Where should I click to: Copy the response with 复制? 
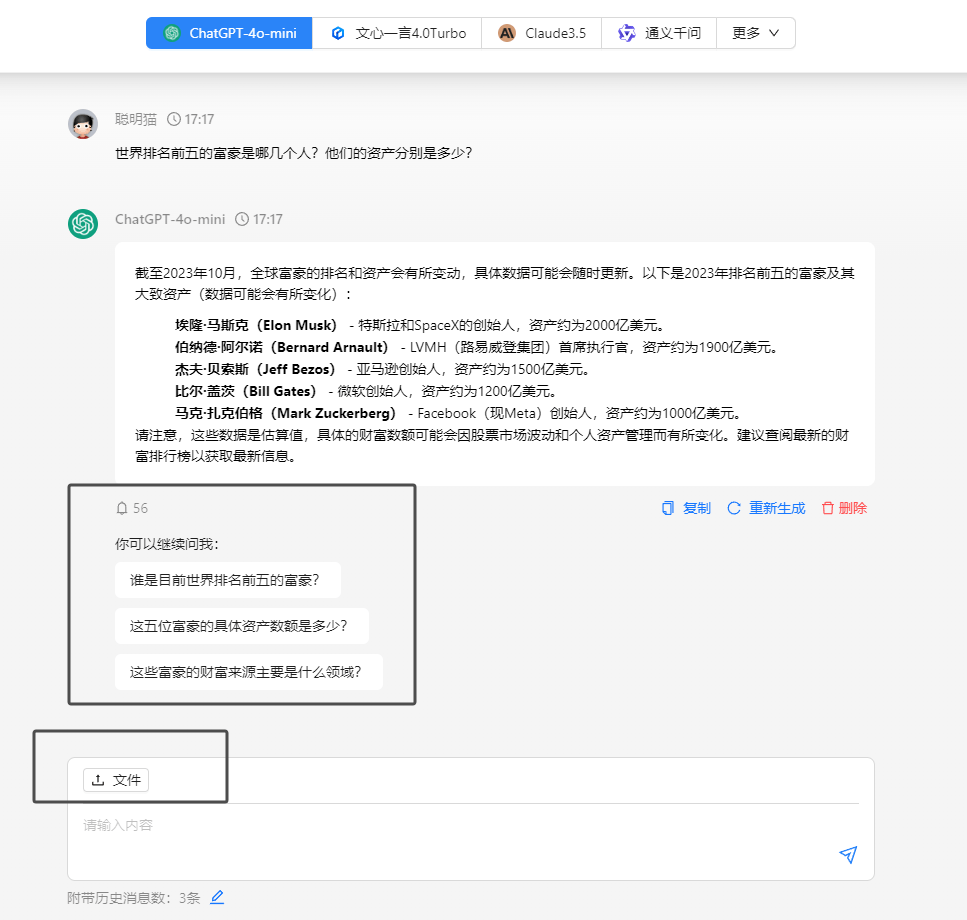pyautogui.click(x=686, y=508)
